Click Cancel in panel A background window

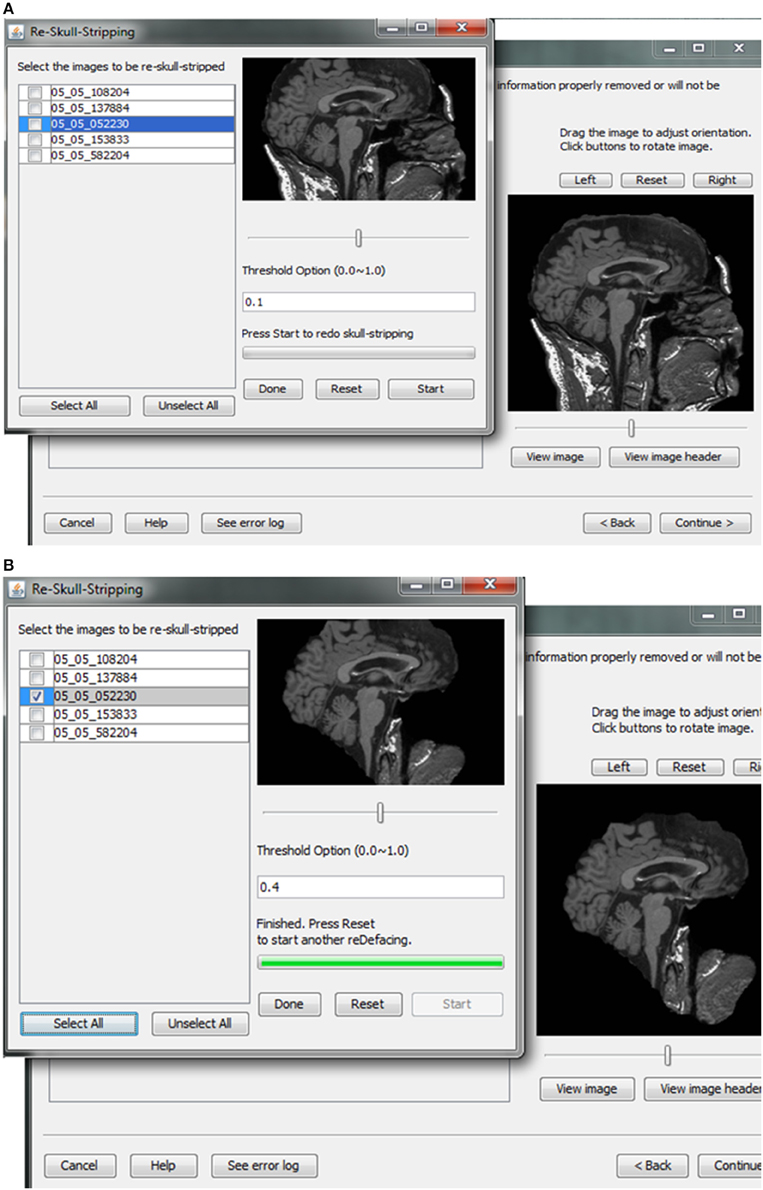point(77,523)
